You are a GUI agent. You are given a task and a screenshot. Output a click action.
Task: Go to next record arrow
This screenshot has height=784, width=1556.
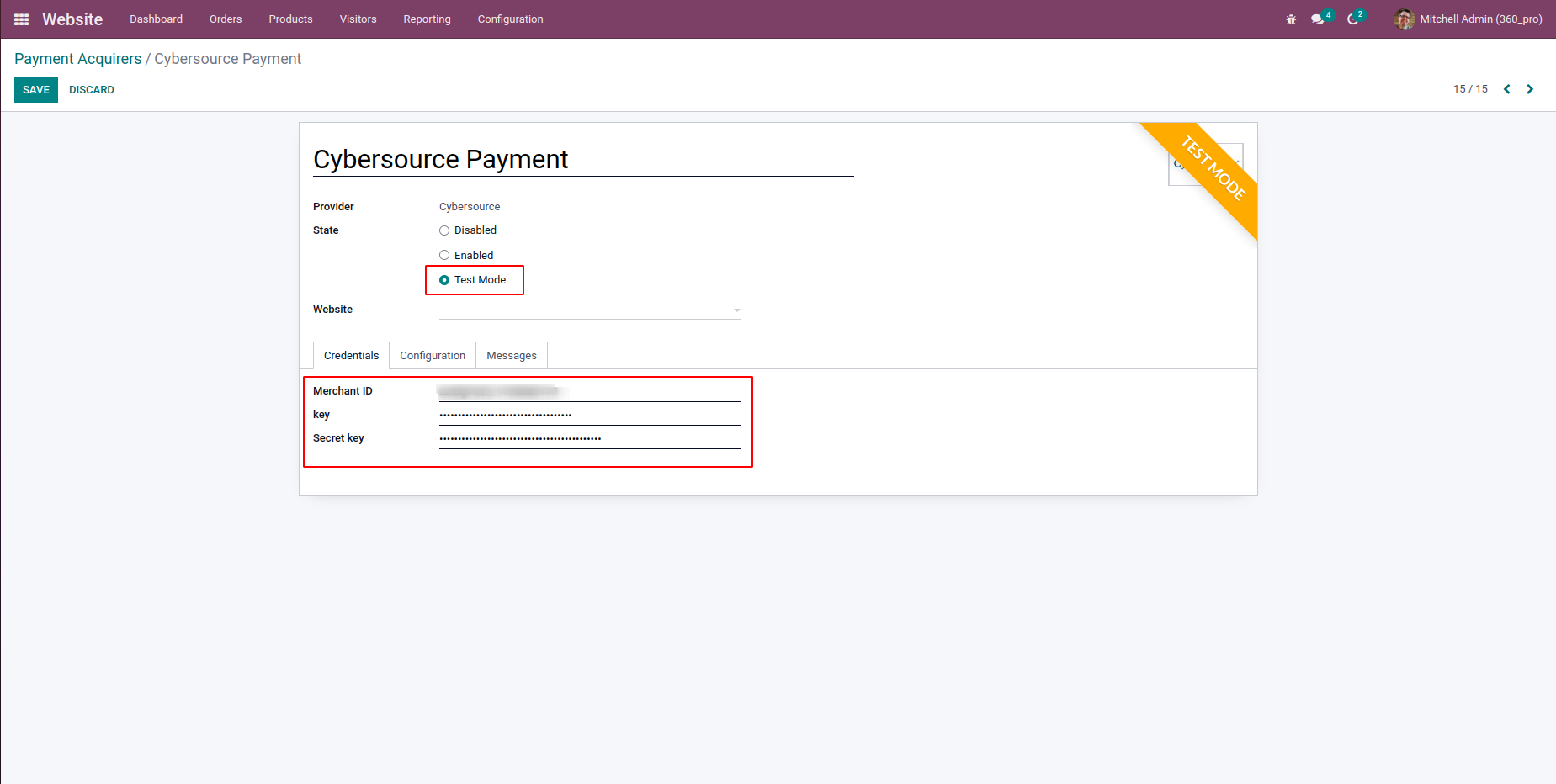1530,89
